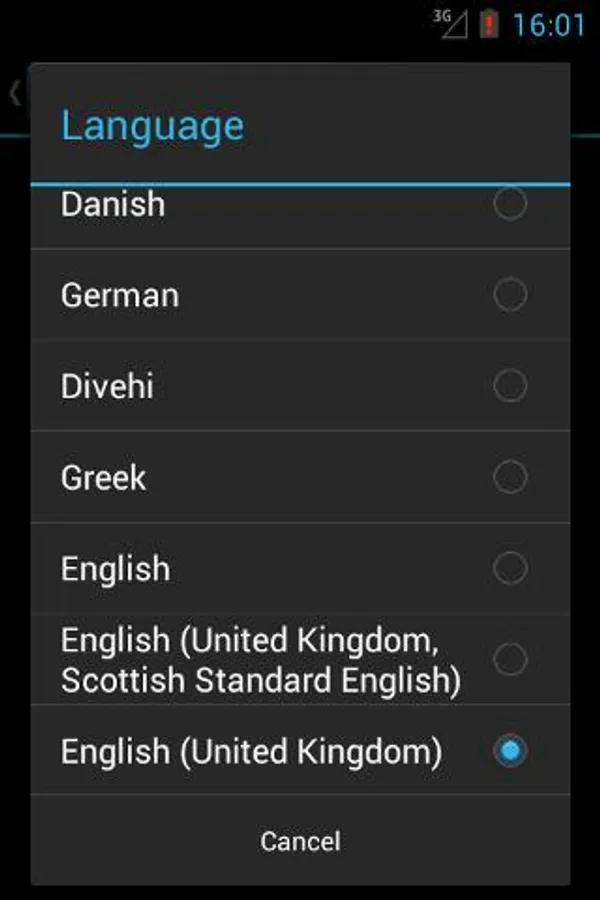Tap the selected English (United Kingdom) radio button
Screen dimensions: 600x900
pyautogui.click(x=510, y=751)
